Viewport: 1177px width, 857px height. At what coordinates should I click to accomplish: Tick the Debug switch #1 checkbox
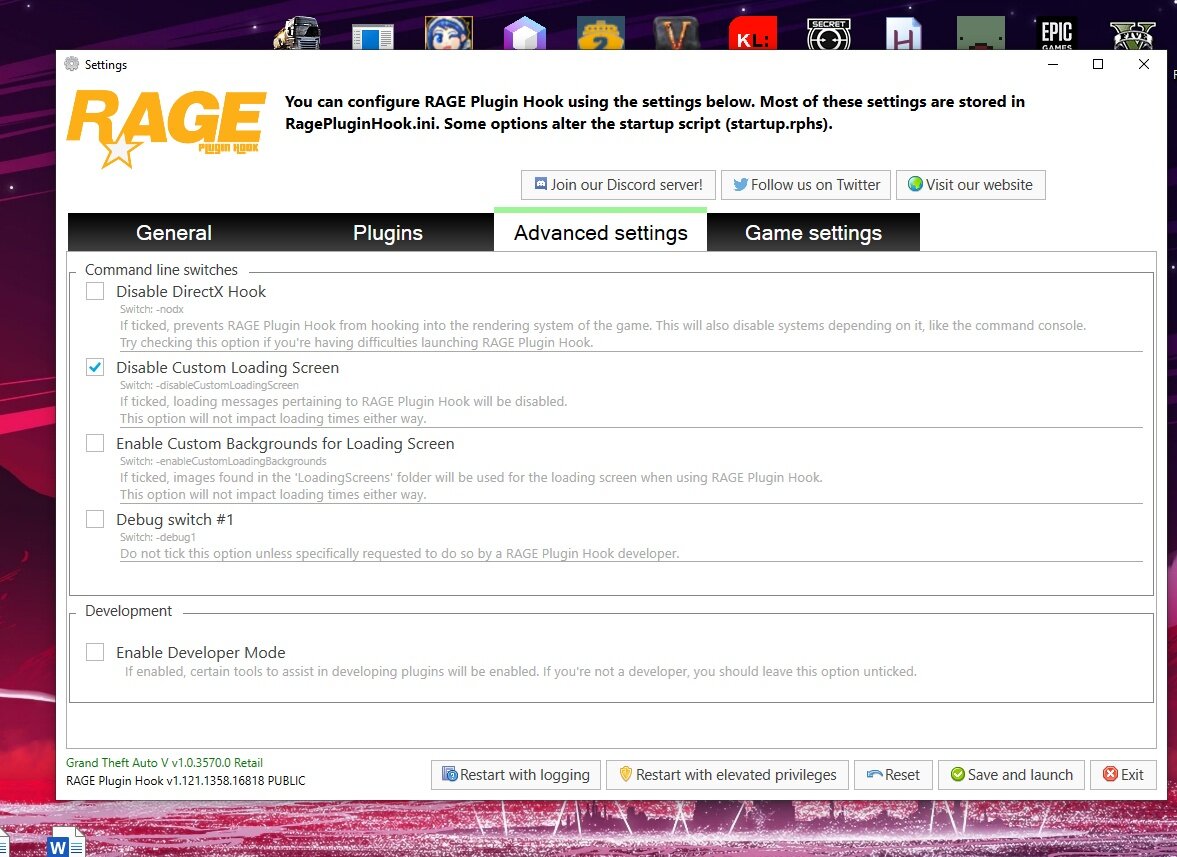(95, 519)
